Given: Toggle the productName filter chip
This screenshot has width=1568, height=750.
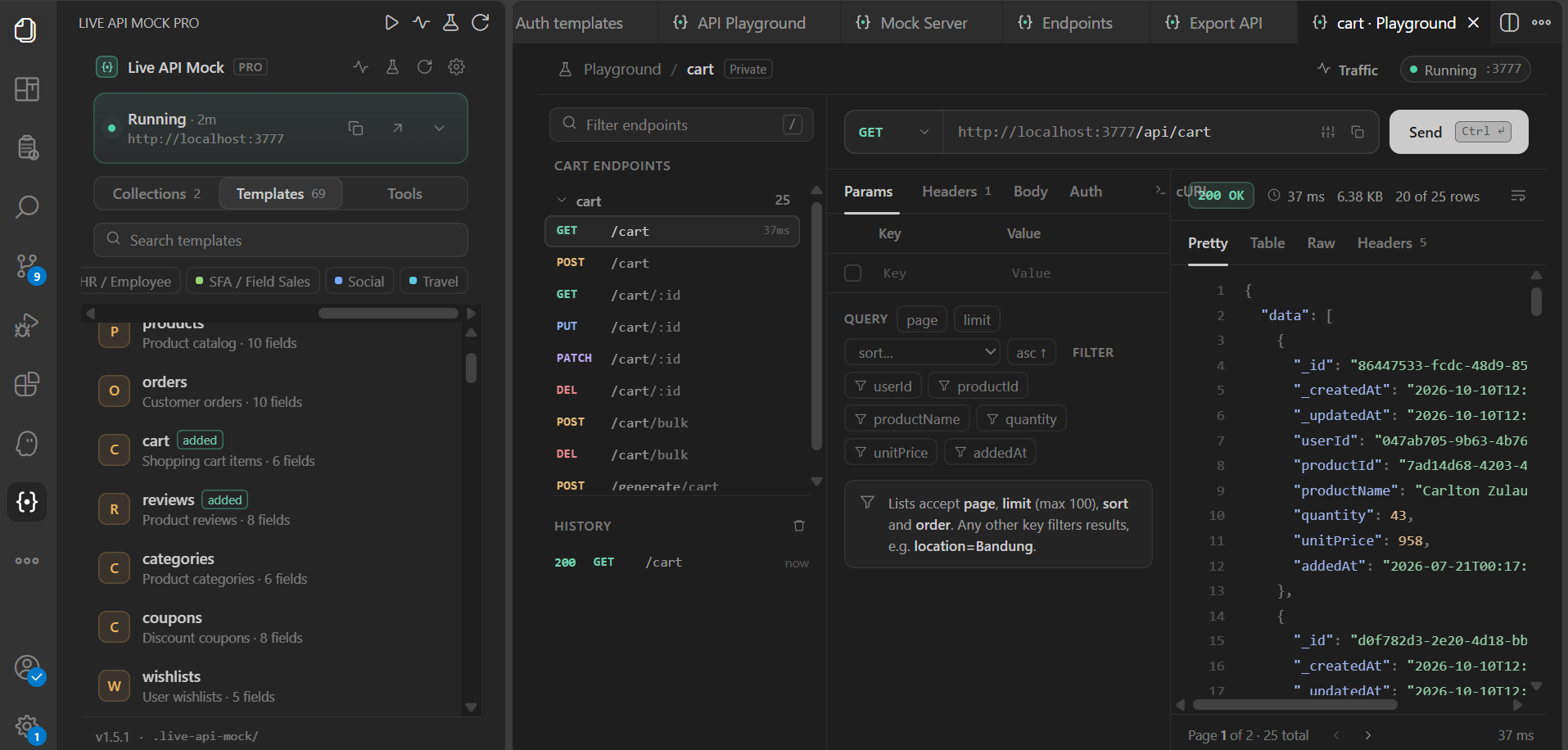Looking at the screenshot, I should [907, 419].
